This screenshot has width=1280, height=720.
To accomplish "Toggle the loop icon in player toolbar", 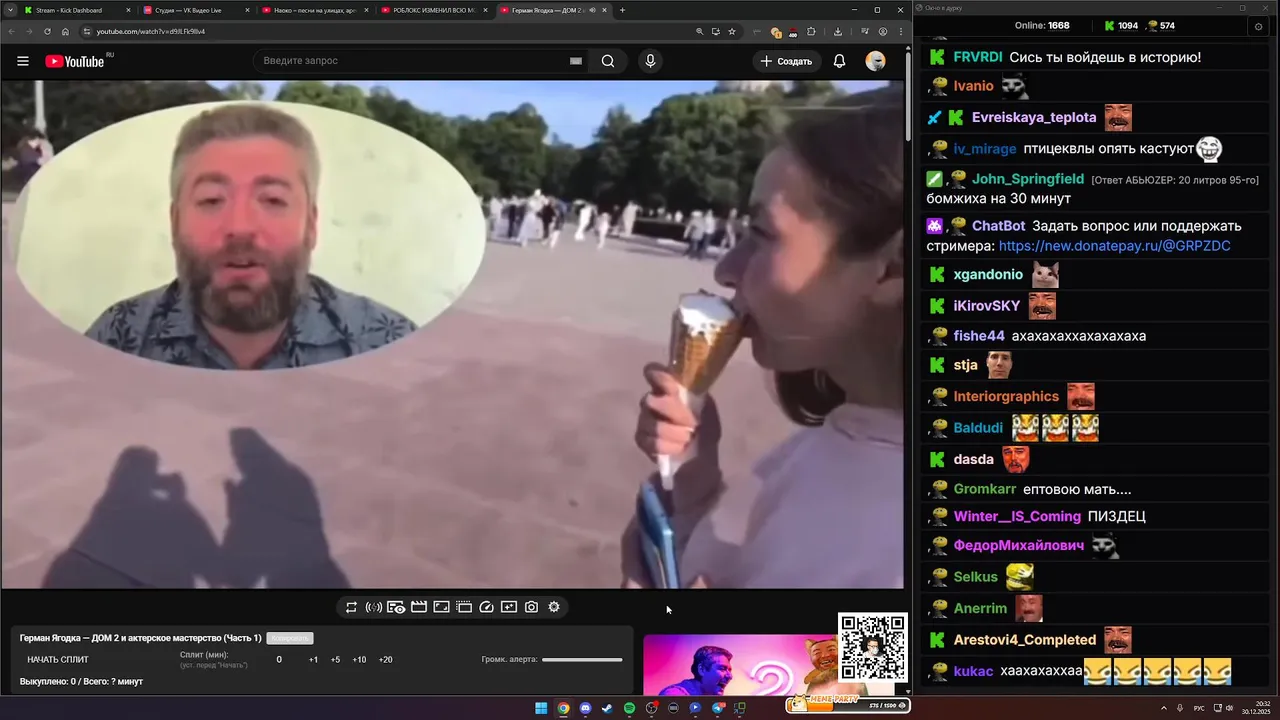I will pyautogui.click(x=351, y=607).
